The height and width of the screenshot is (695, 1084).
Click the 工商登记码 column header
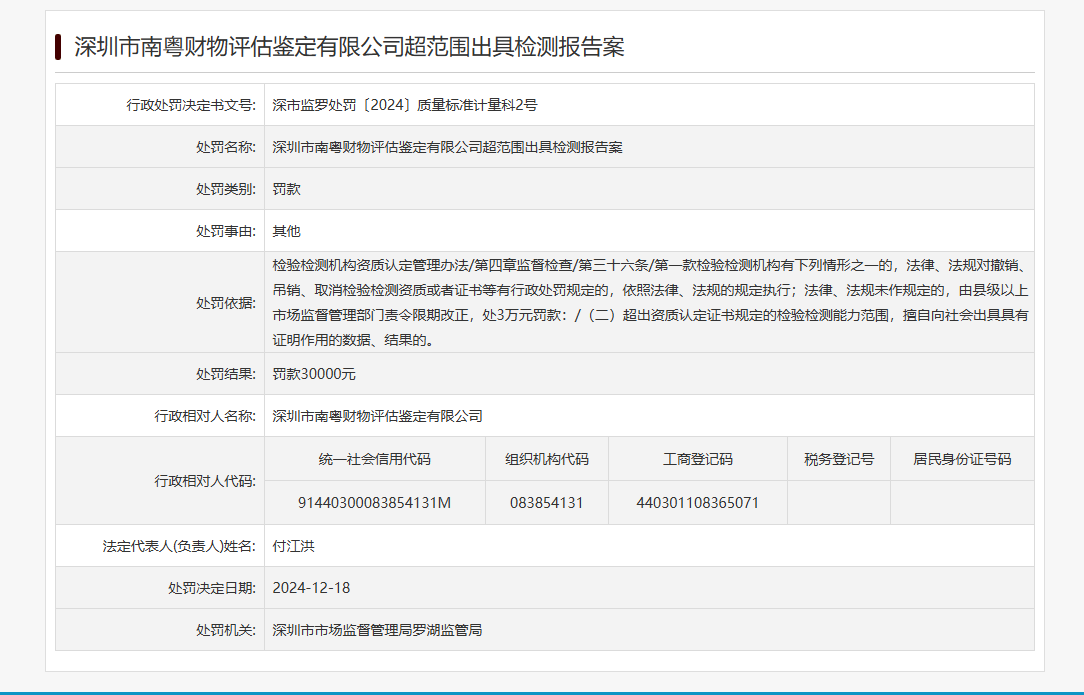pos(698,459)
